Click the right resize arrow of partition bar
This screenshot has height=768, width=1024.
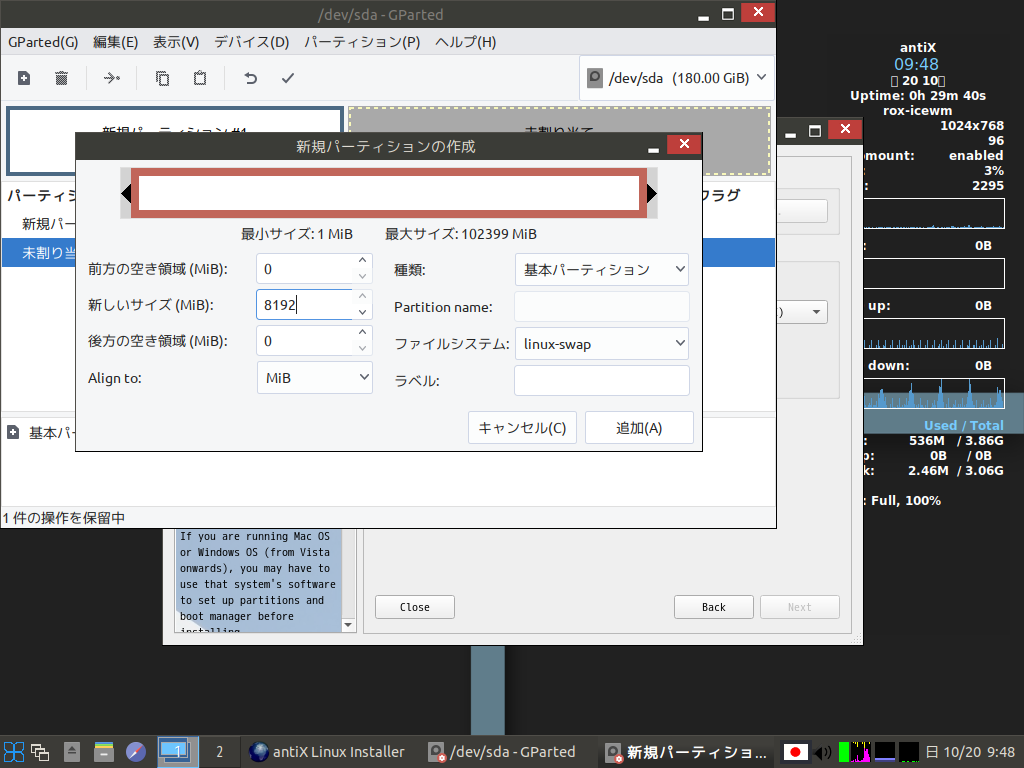(652, 193)
